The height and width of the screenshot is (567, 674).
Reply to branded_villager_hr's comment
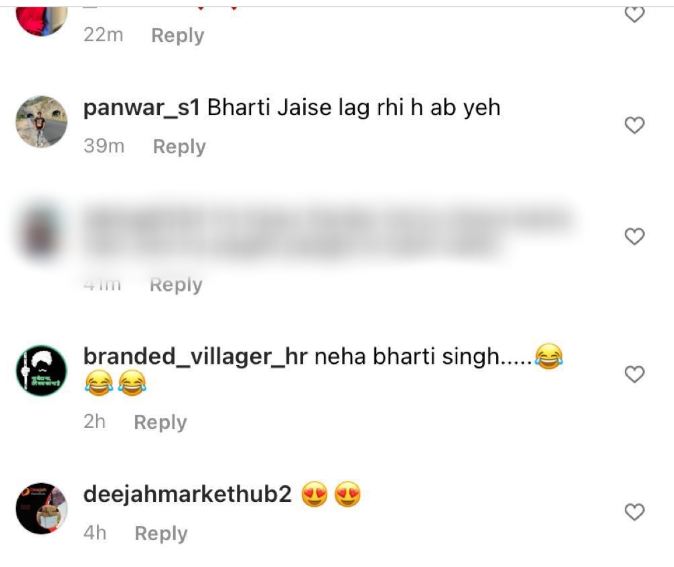tap(160, 422)
